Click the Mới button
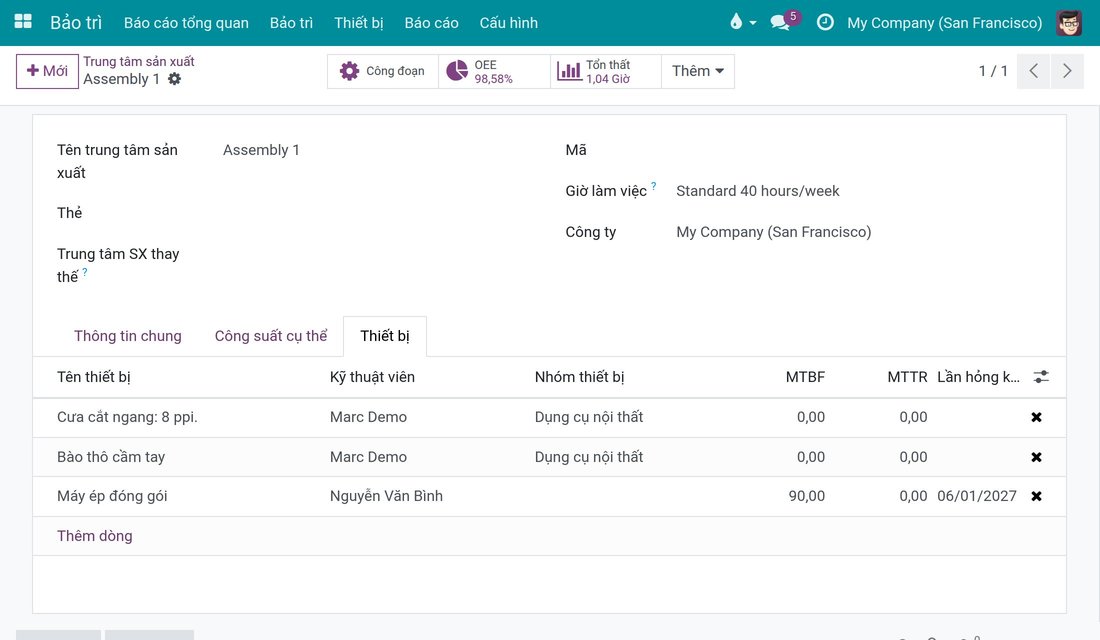 (x=47, y=71)
